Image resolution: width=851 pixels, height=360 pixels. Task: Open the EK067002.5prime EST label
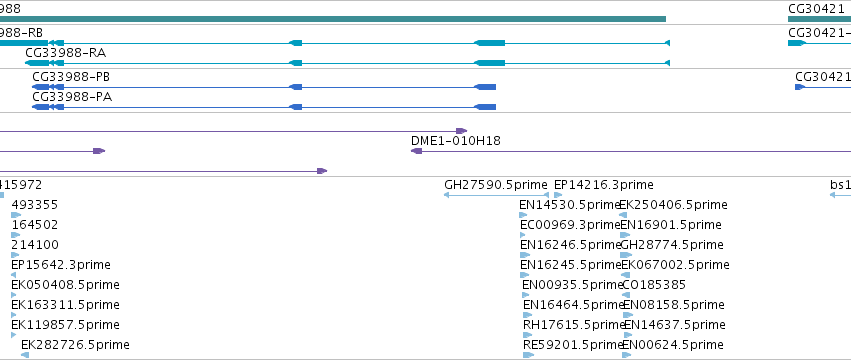675,265
